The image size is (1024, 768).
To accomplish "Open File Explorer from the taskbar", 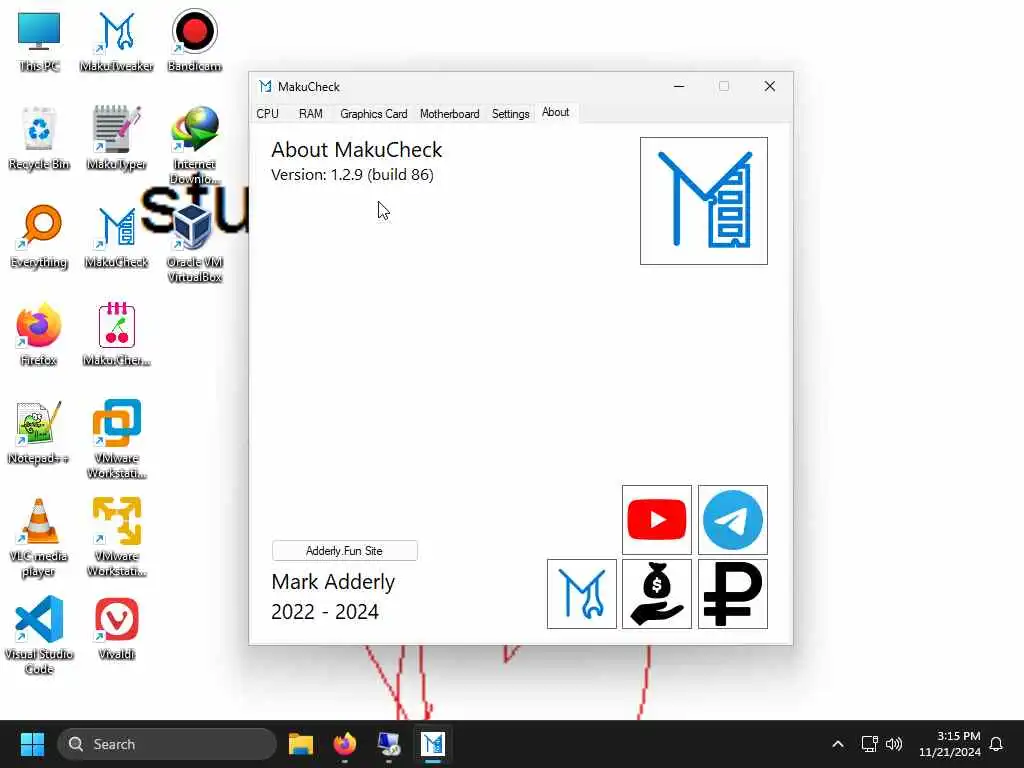I will 301,744.
